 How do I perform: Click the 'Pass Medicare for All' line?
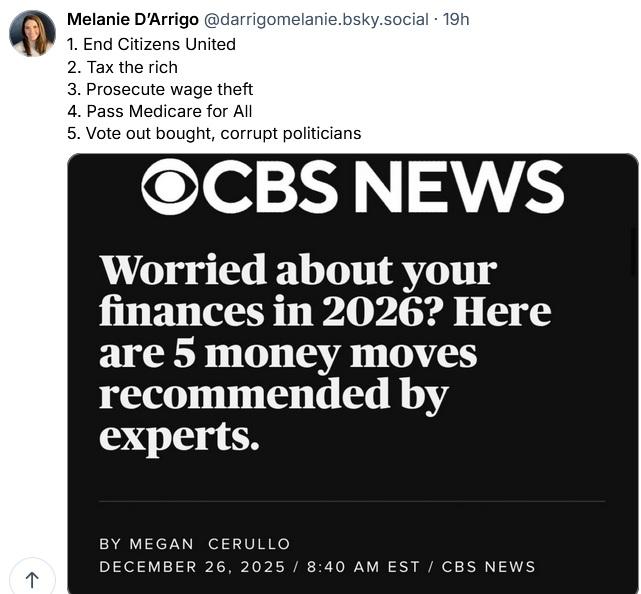pos(160,111)
